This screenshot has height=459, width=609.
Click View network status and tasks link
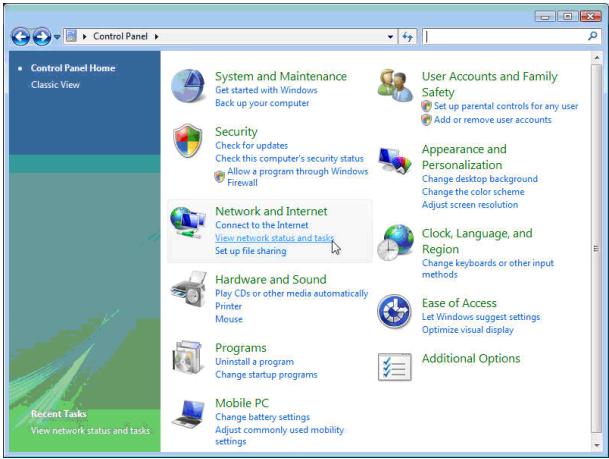pyautogui.click(x=275, y=238)
